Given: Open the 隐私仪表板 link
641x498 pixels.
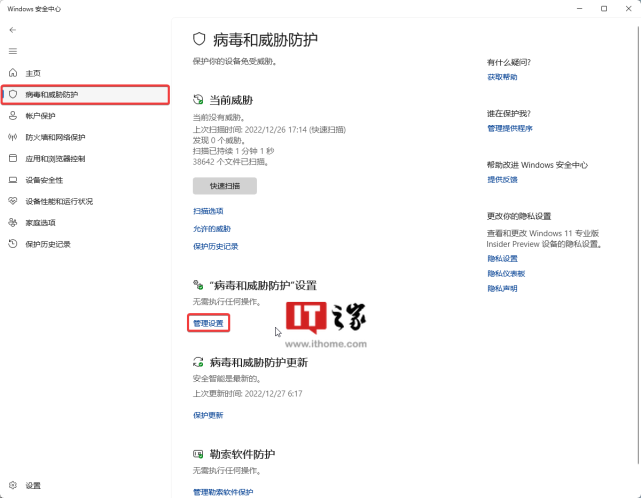Looking at the screenshot, I should point(506,273).
